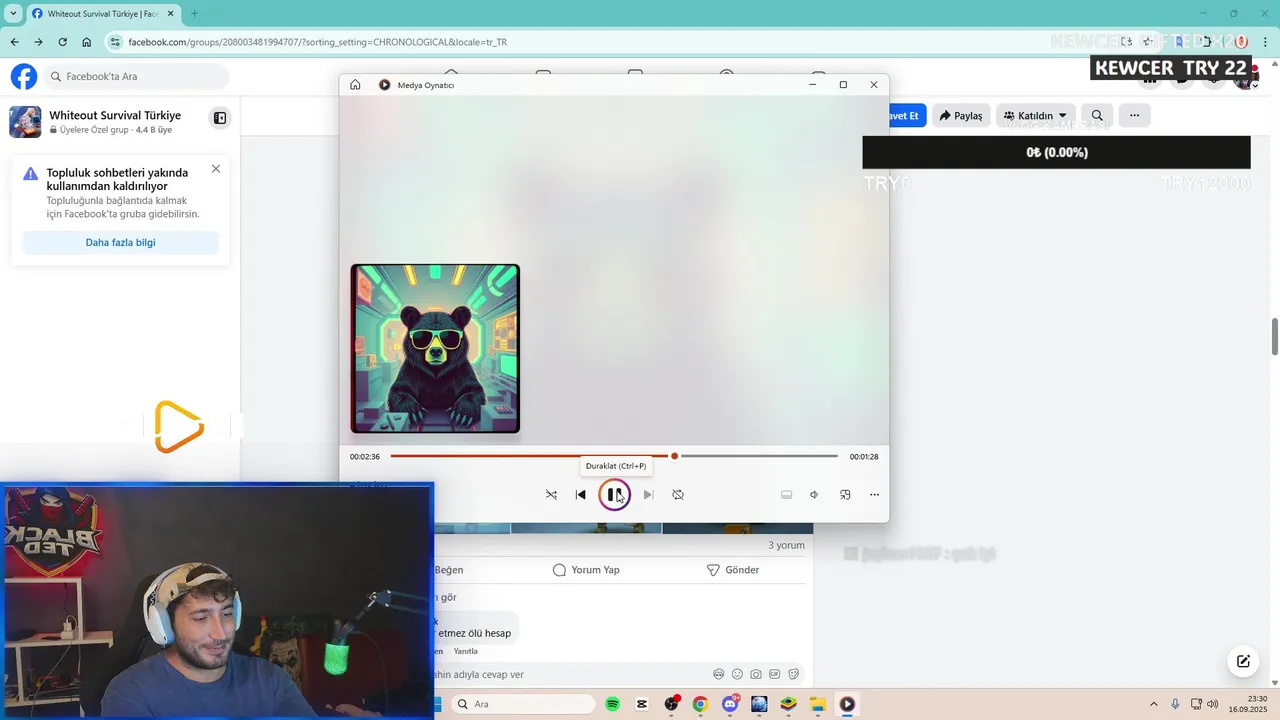Open OBS Studio from the taskbar
This screenshot has height=720, width=1280.
671,704
